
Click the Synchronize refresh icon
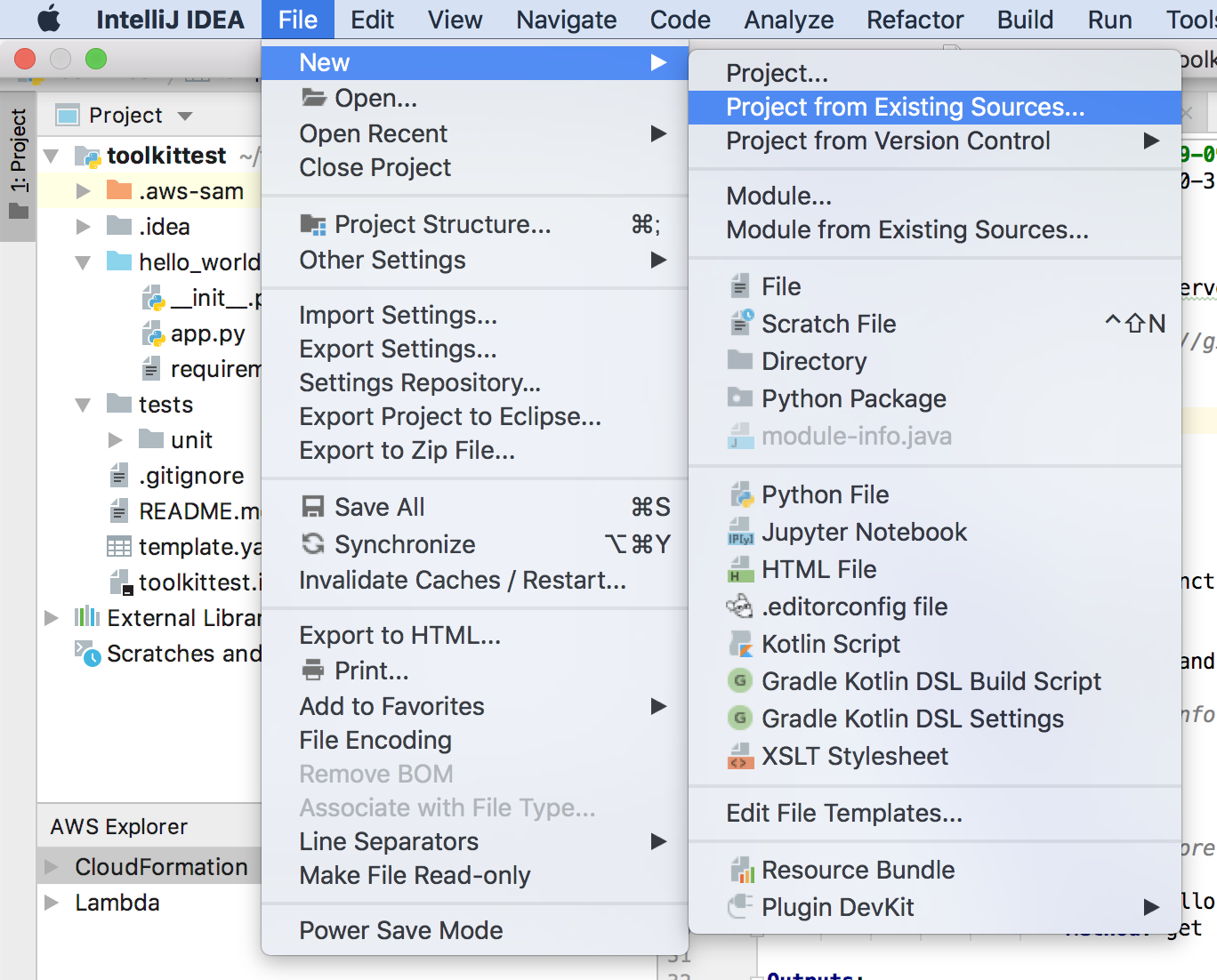313,543
